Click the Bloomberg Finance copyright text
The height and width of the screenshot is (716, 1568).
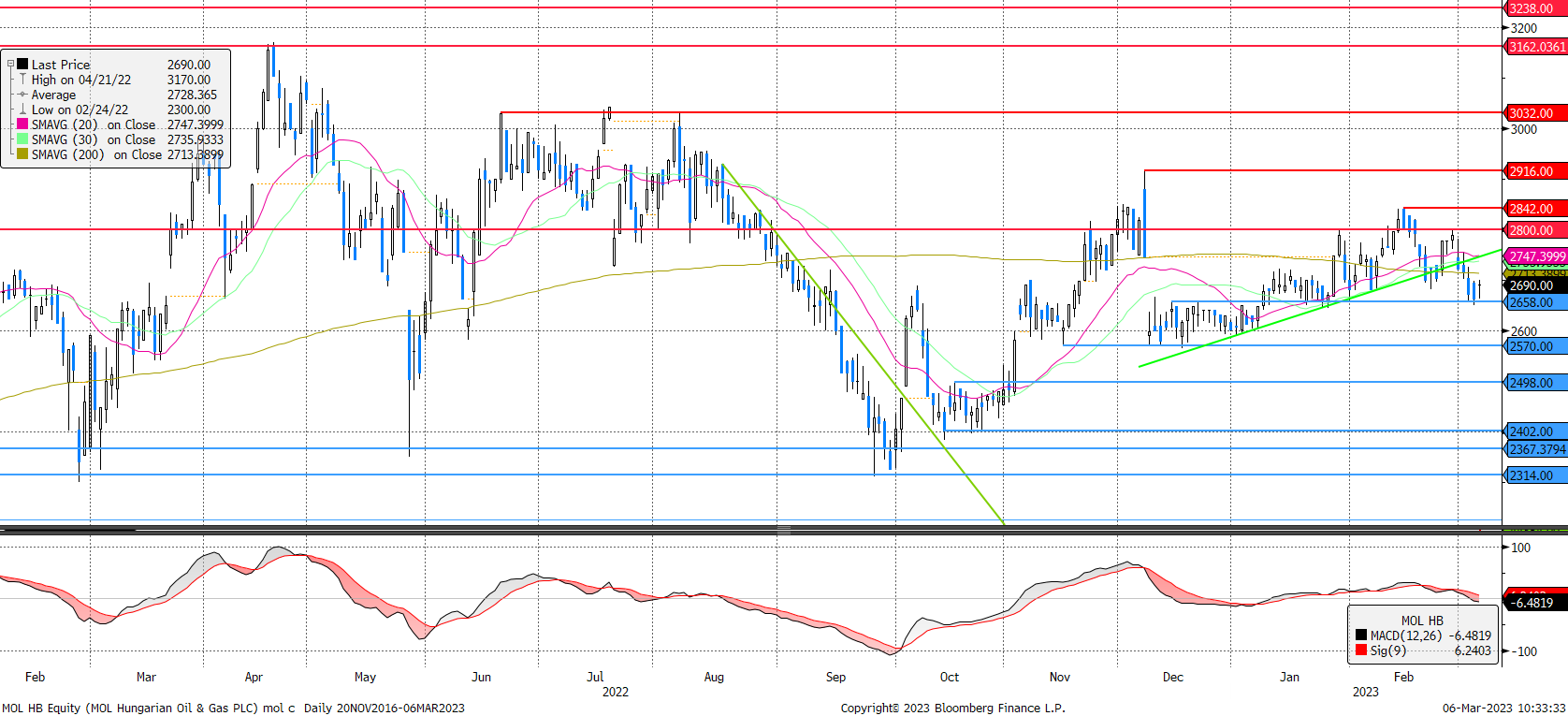click(952, 708)
